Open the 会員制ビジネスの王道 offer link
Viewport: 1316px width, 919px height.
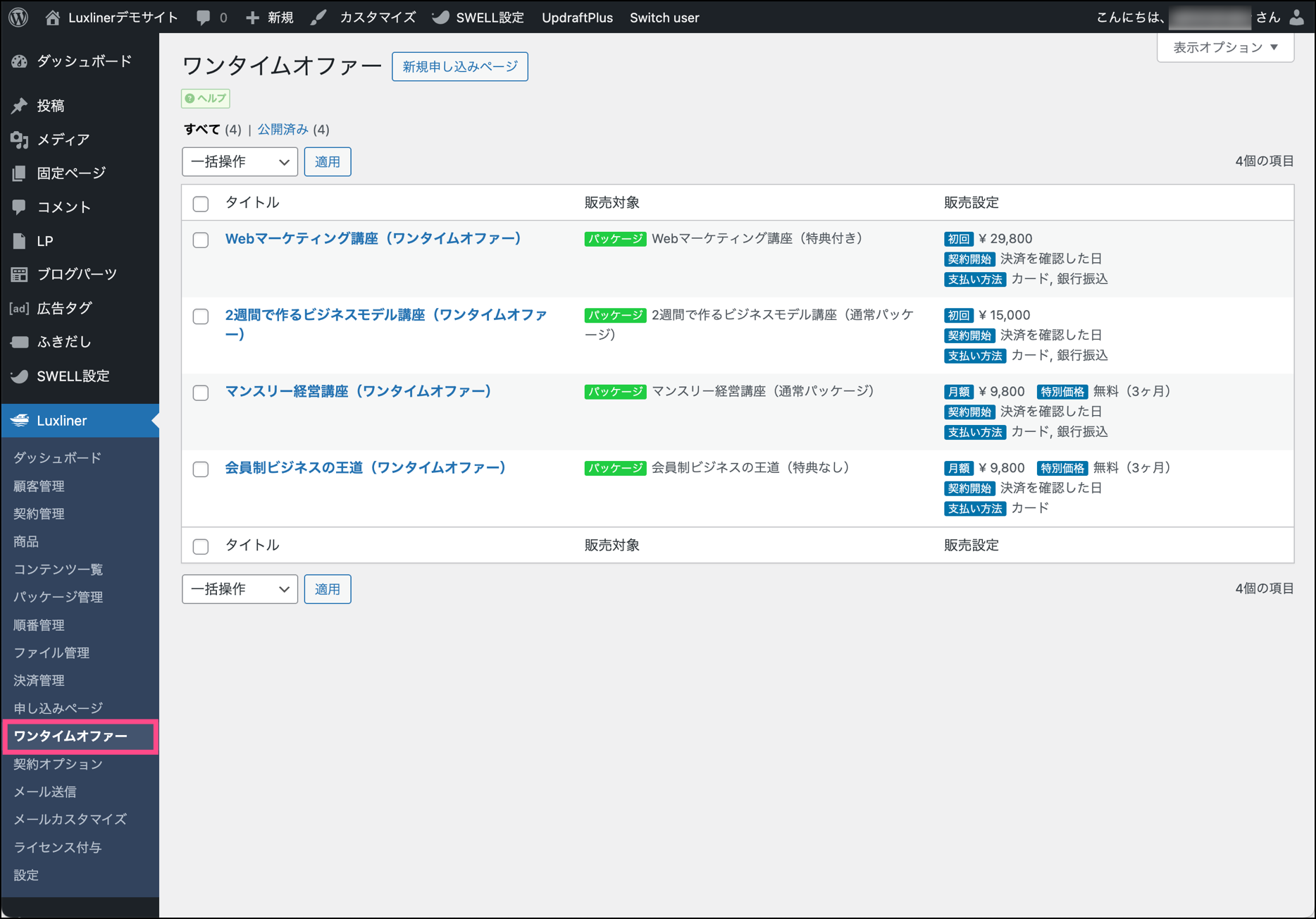(365, 467)
